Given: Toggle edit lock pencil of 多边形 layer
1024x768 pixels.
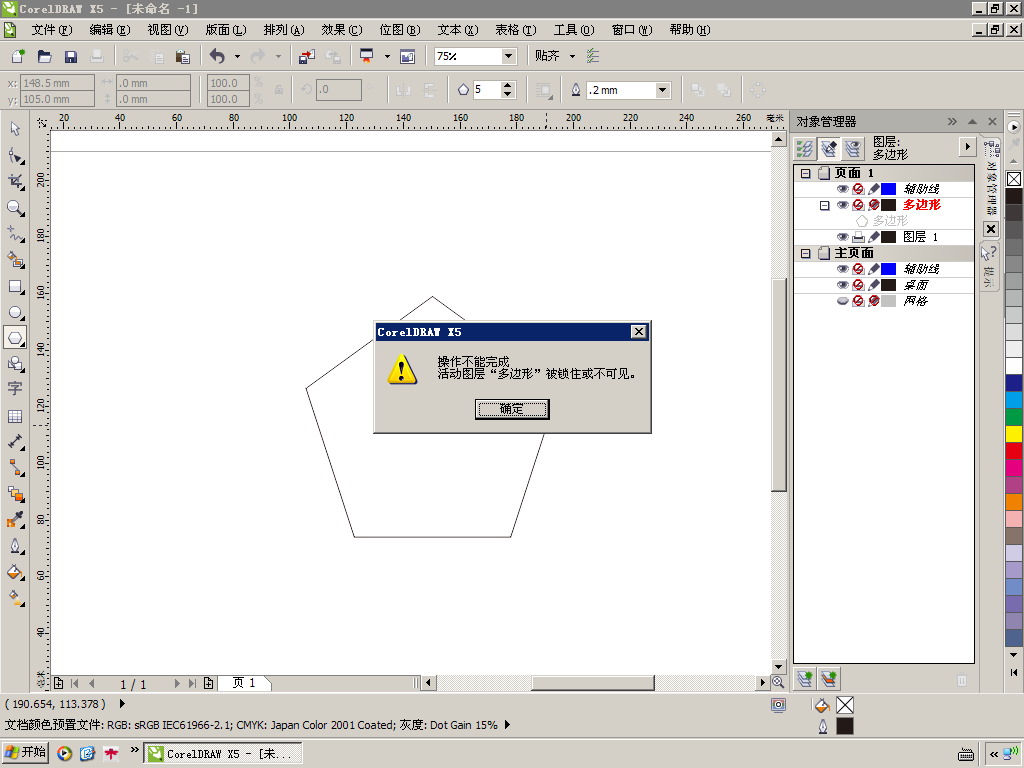Looking at the screenshot, I should click(x=874, y=205).
